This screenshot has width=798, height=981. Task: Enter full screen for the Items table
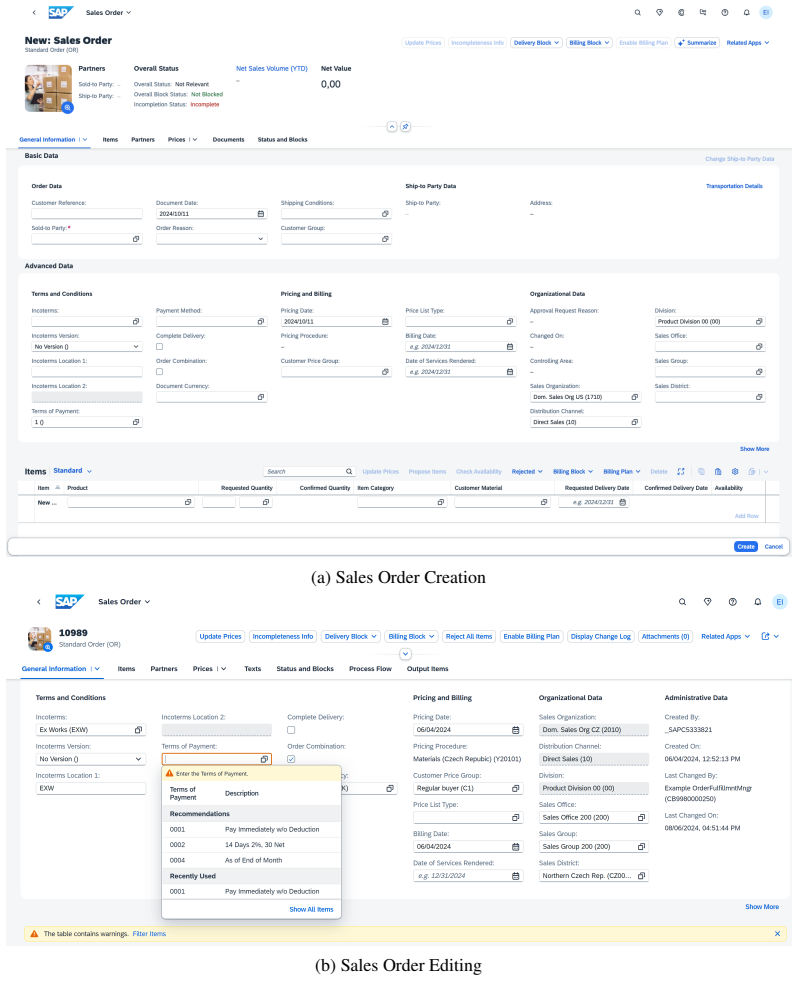coord(680,472)
